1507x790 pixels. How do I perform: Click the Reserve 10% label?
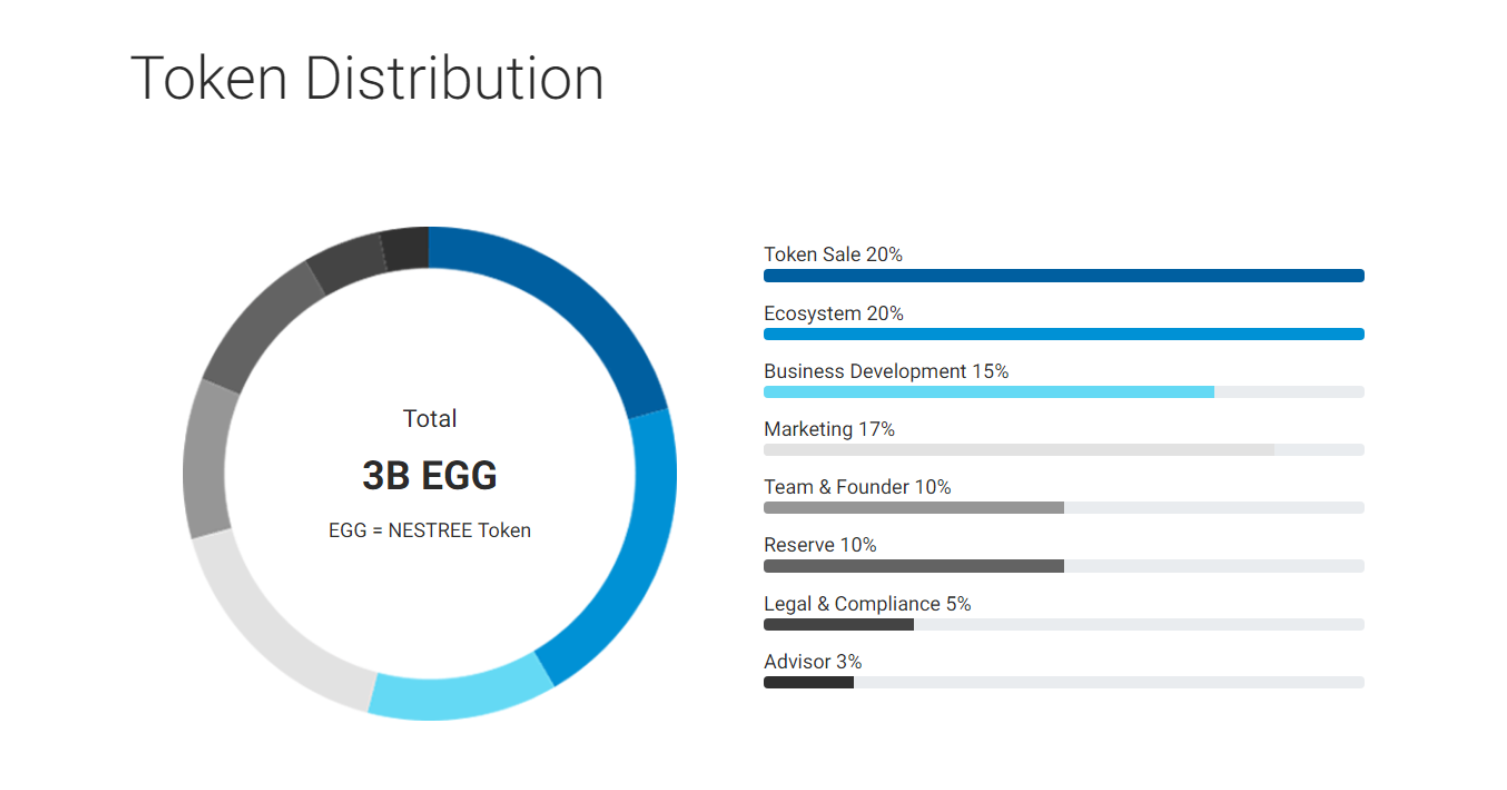[x=820, y=546]
